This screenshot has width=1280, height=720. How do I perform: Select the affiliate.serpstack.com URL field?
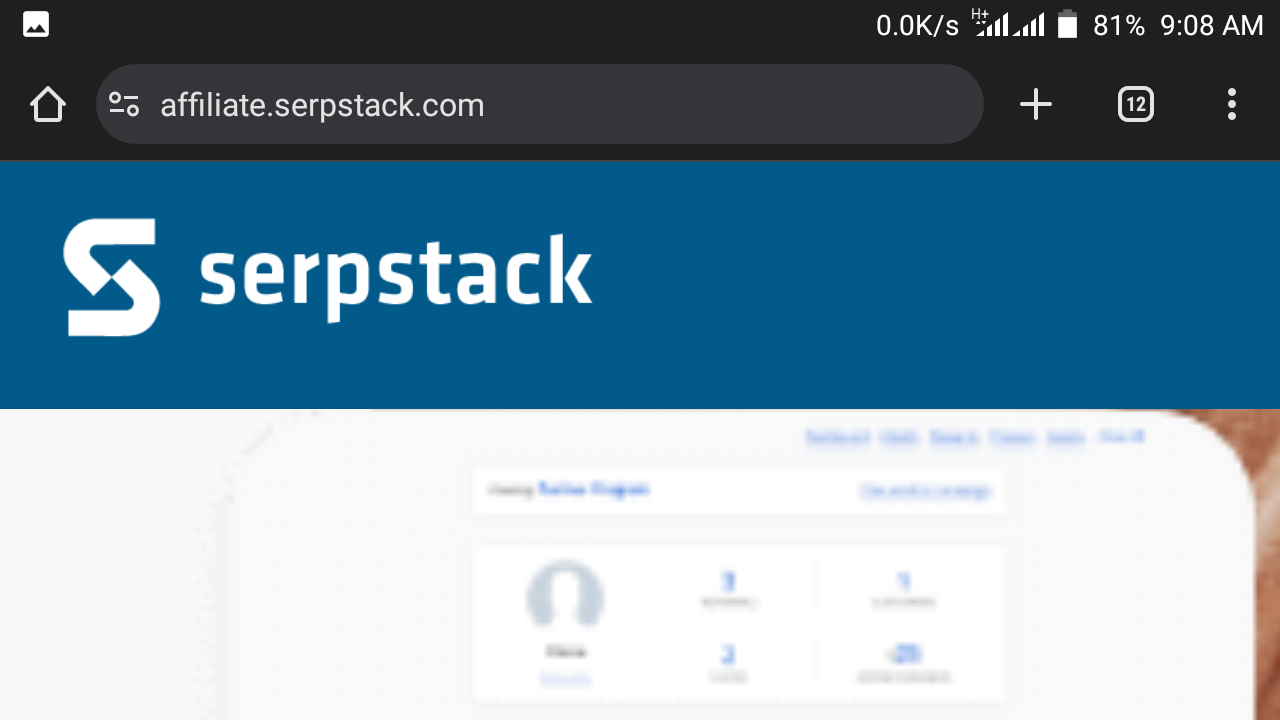click(x=540, y=104)
